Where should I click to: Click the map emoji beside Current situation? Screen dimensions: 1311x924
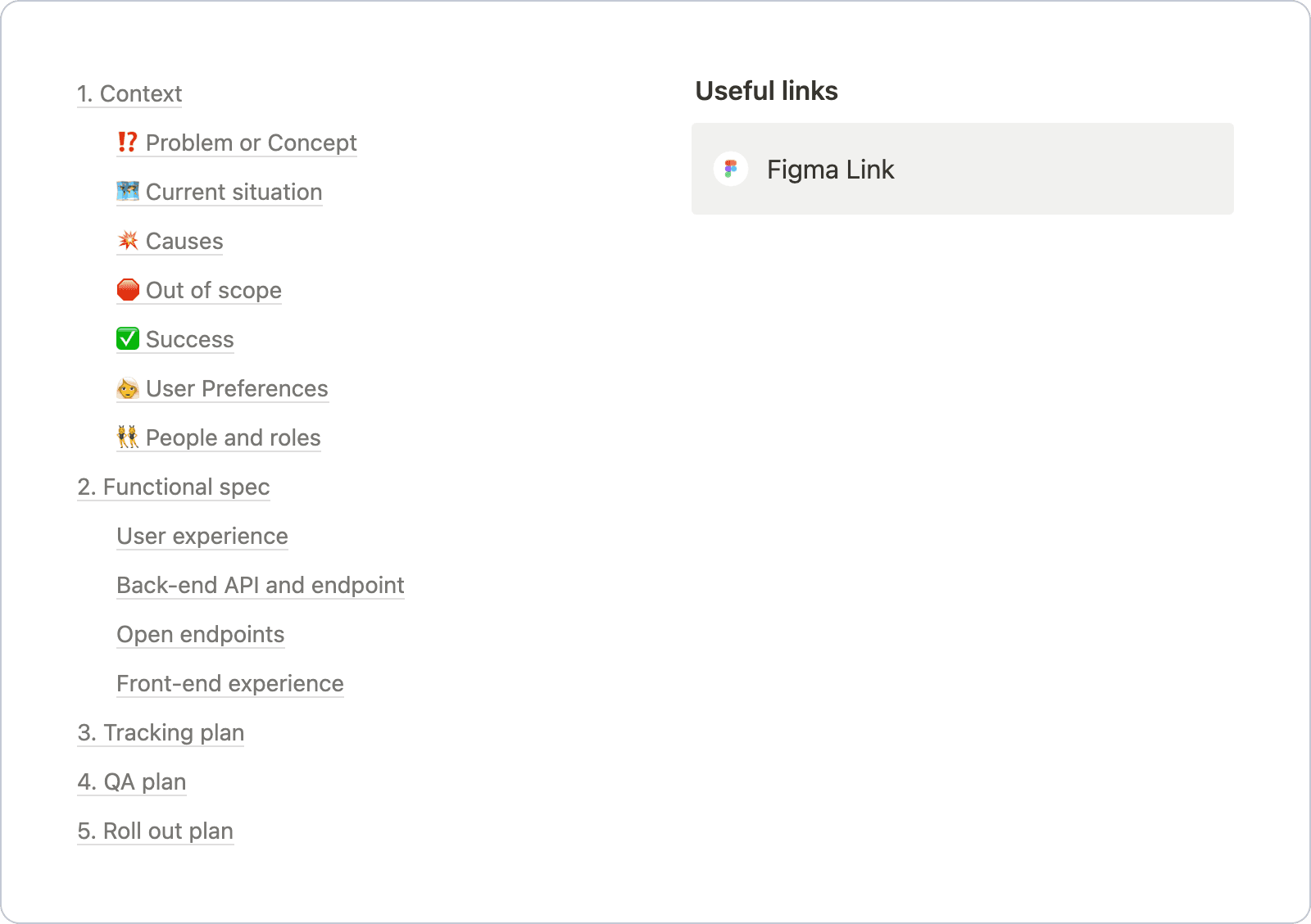click(x=128, y=192)
